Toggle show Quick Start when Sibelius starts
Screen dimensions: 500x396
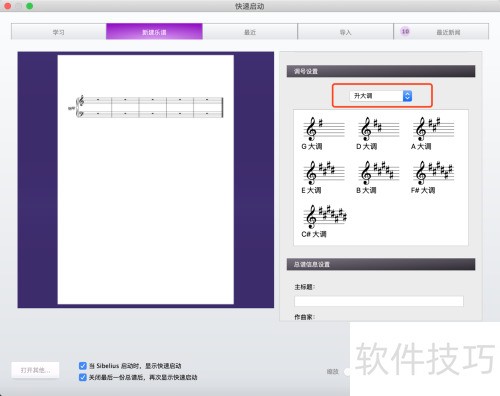pyautogui.click(x=83, y=366)
